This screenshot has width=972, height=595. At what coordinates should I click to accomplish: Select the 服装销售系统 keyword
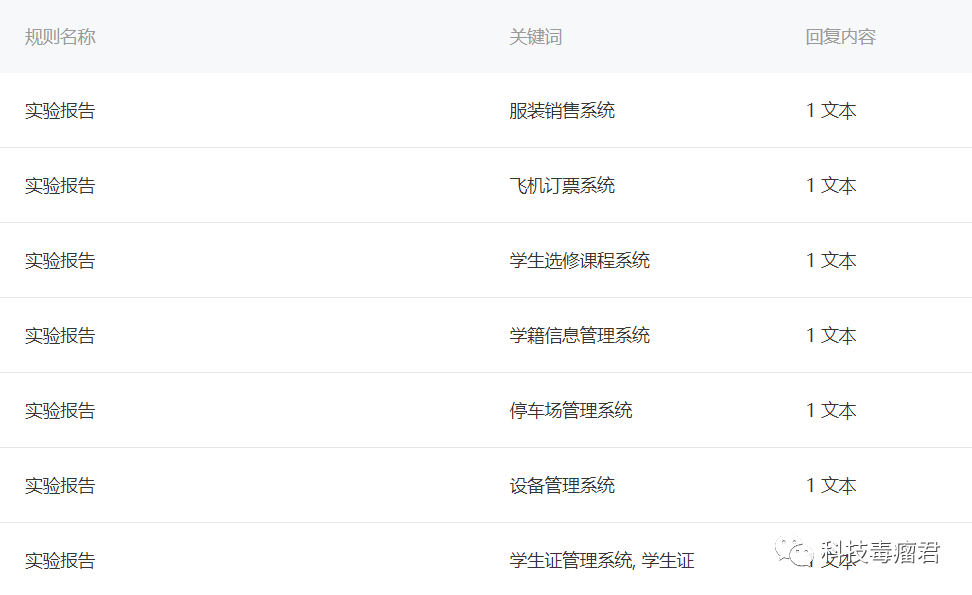point(562,111)
